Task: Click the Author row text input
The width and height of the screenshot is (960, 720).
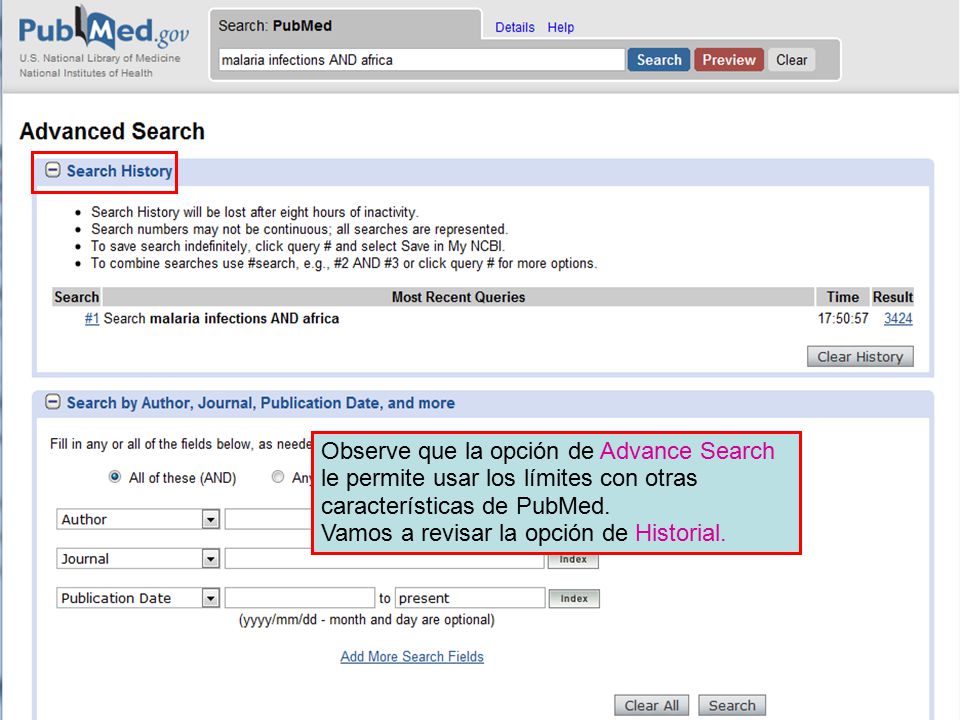Action: 269,519
